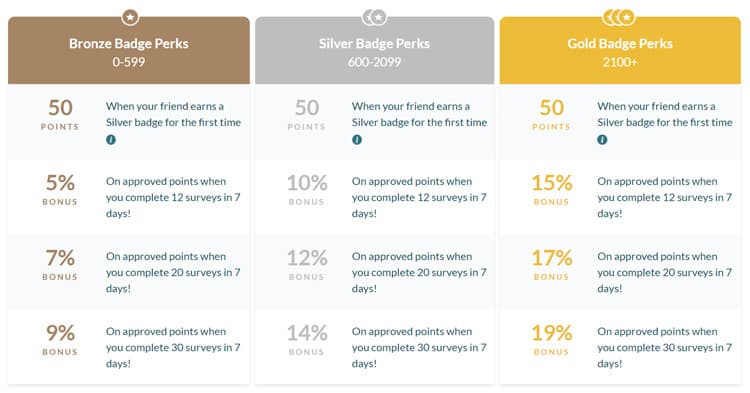Click Silver 12% bonus 20 surveys text
The width and height of the screenshot is (750, 393).
419,273
